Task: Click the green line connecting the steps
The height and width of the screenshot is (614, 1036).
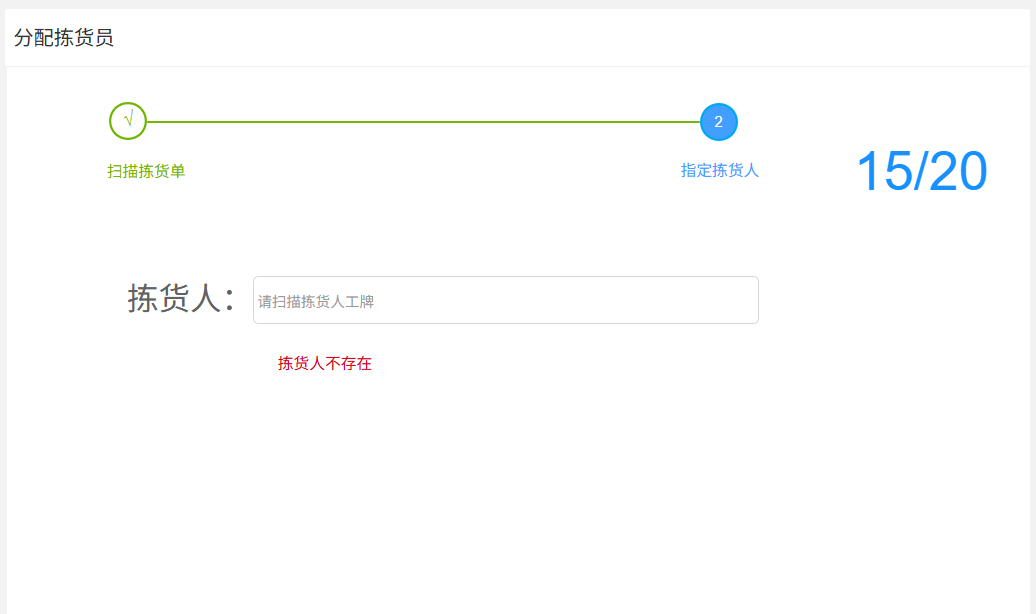Action: (420, 122)
